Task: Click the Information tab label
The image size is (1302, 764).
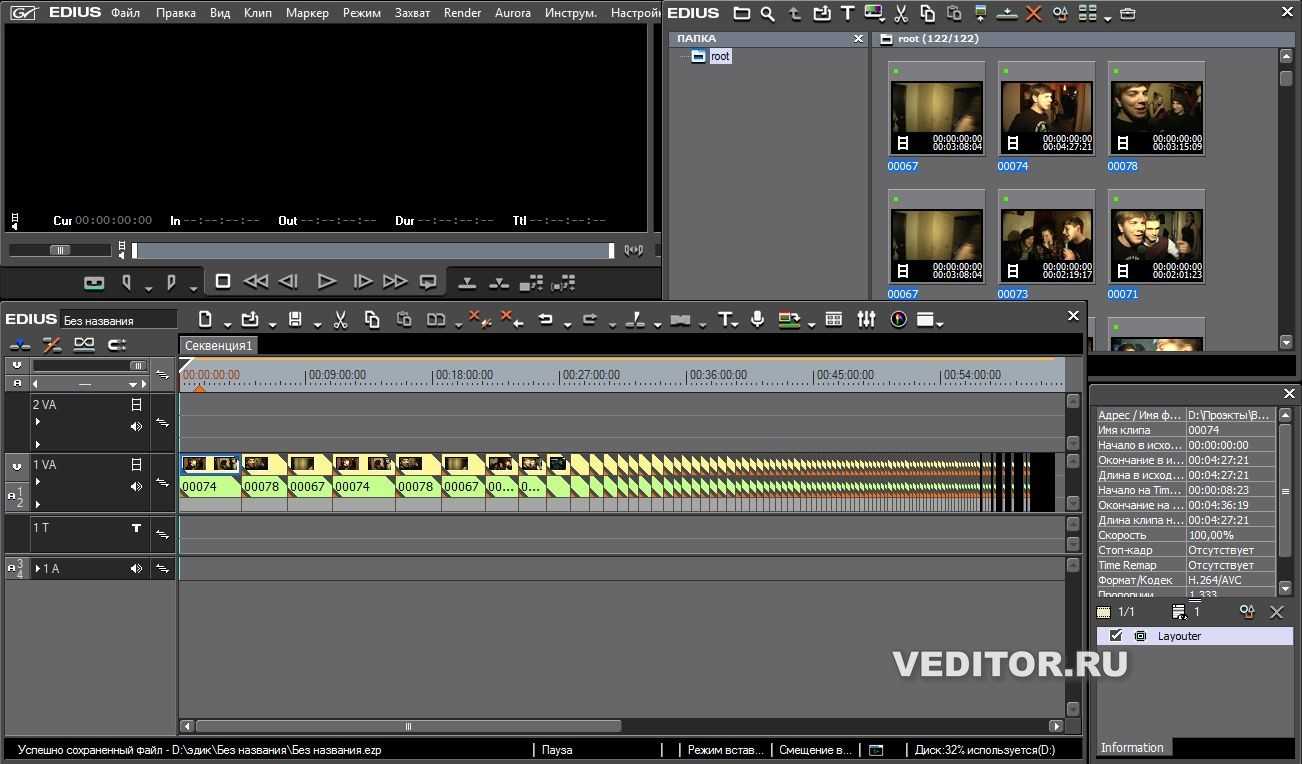Action: click(x=1131, y=747)
